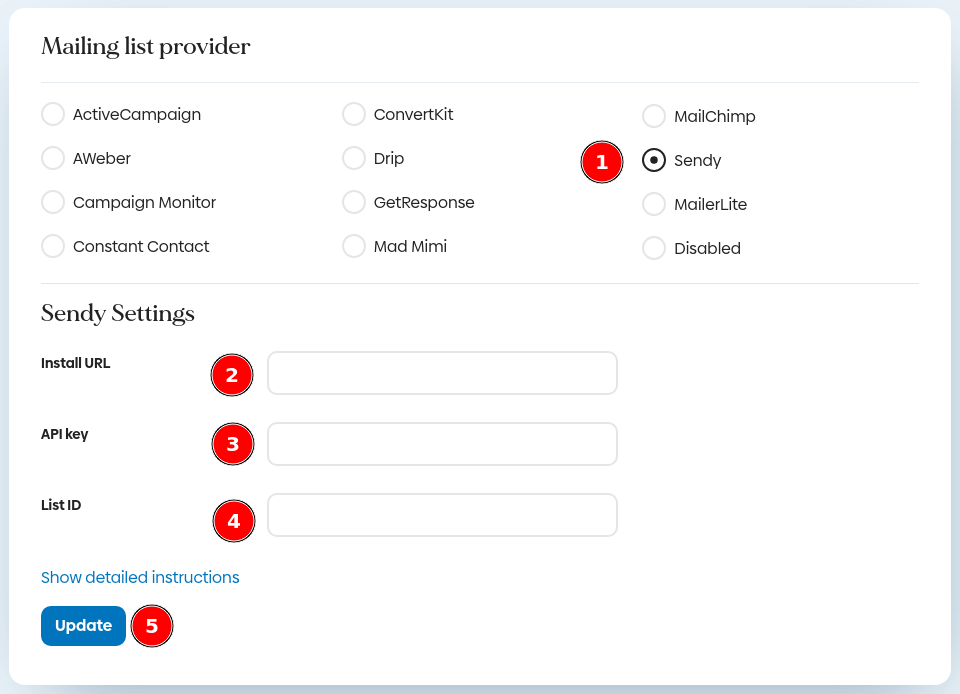Click the blue Update button

coord(83,625)
